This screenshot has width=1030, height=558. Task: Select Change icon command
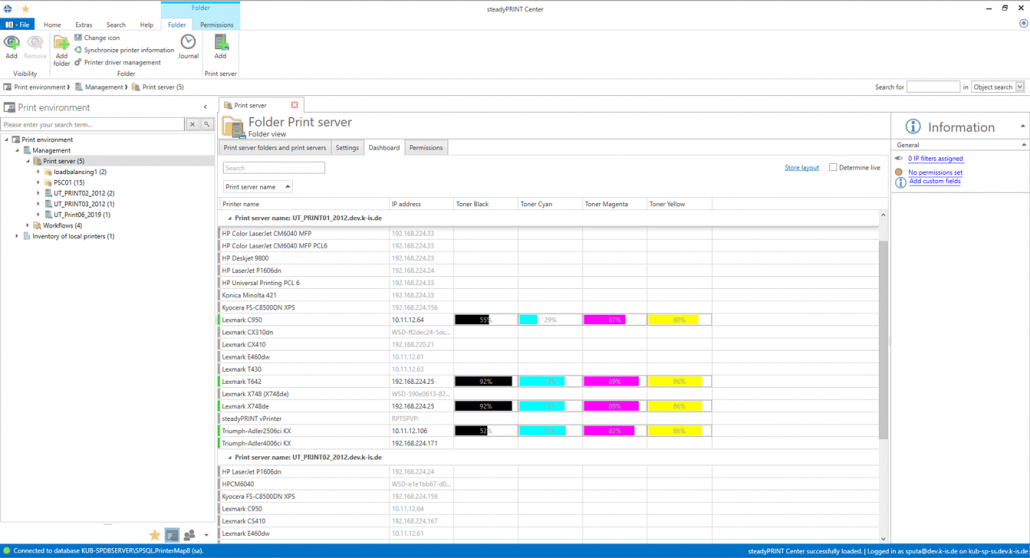97,38
